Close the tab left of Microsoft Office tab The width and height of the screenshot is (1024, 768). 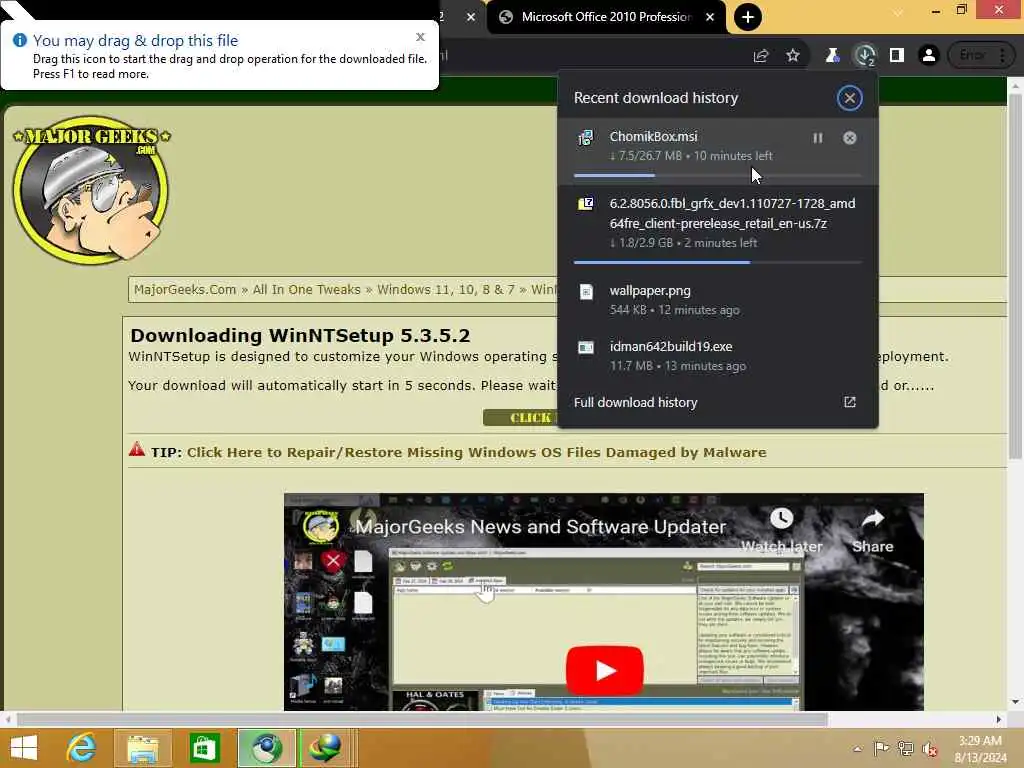click(x=471, y=17)
